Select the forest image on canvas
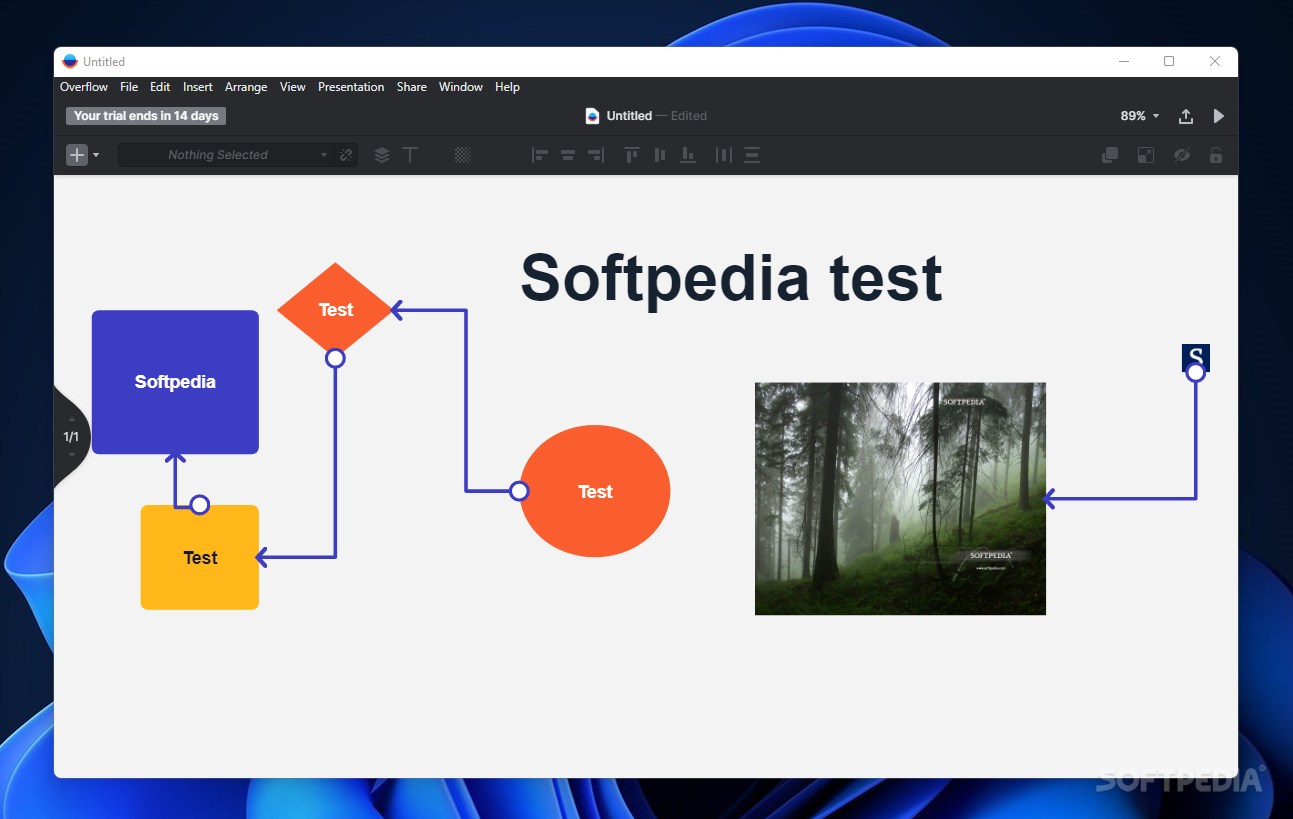Image resolution: width=1293 pixels, height=819 pixels. coord(900,498)
